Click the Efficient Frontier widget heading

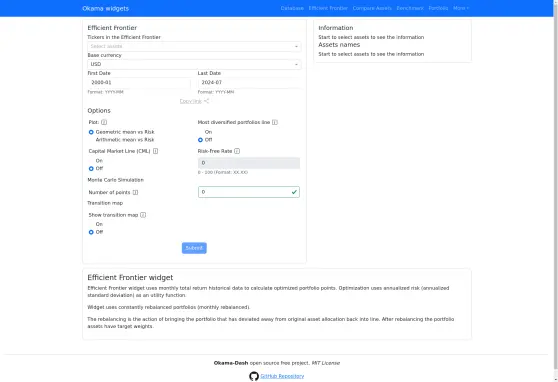(130, 277)
